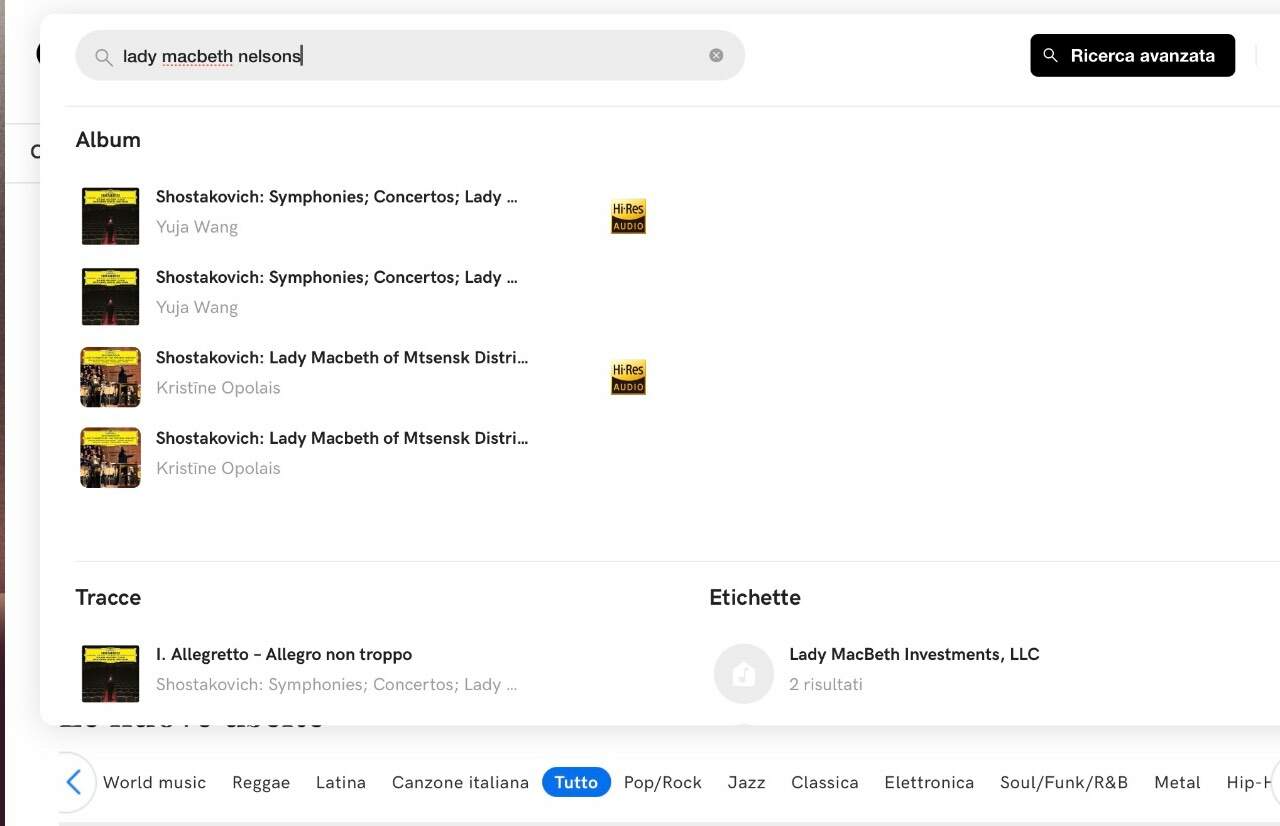Click the magnifier icon in the search field
Viewport: 1280px width, 826px height.
click(x=103, y=57)
